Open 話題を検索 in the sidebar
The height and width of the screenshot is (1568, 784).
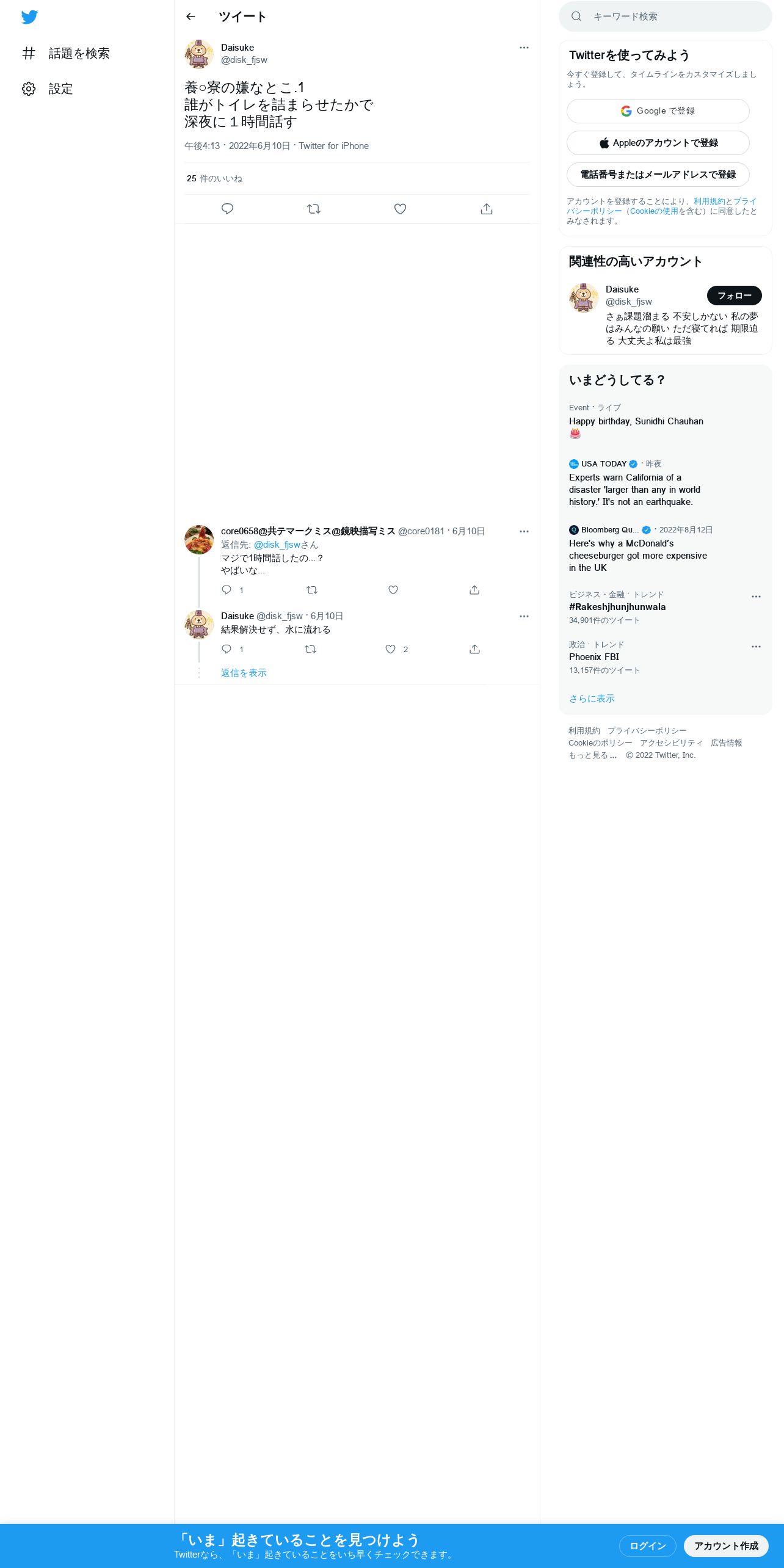coord(66,54)
